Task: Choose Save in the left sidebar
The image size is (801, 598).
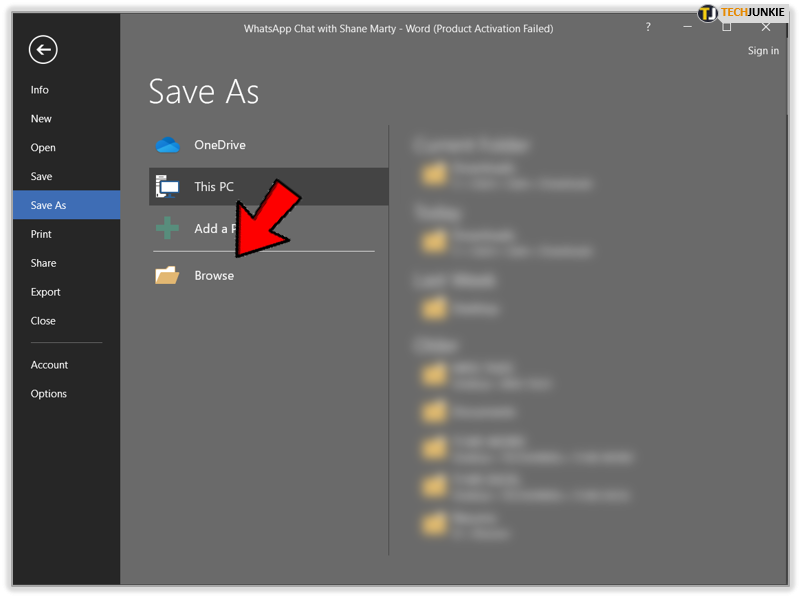Action: coord(41,176)
